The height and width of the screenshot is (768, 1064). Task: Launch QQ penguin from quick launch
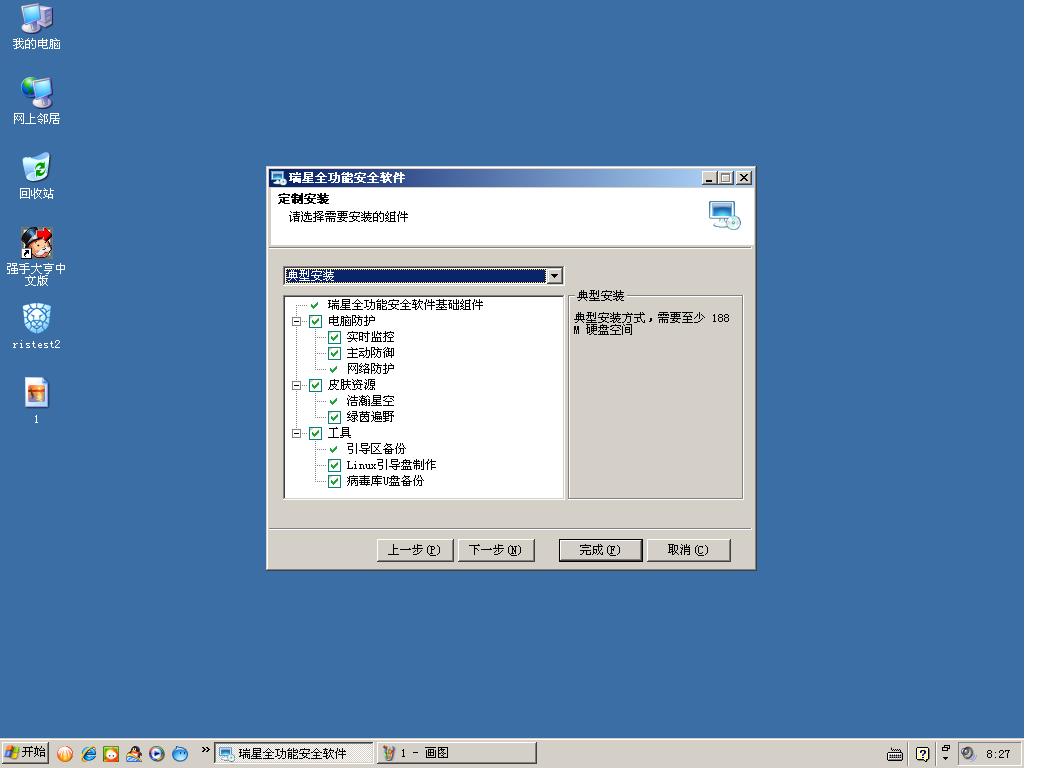[x=134, y=753]
